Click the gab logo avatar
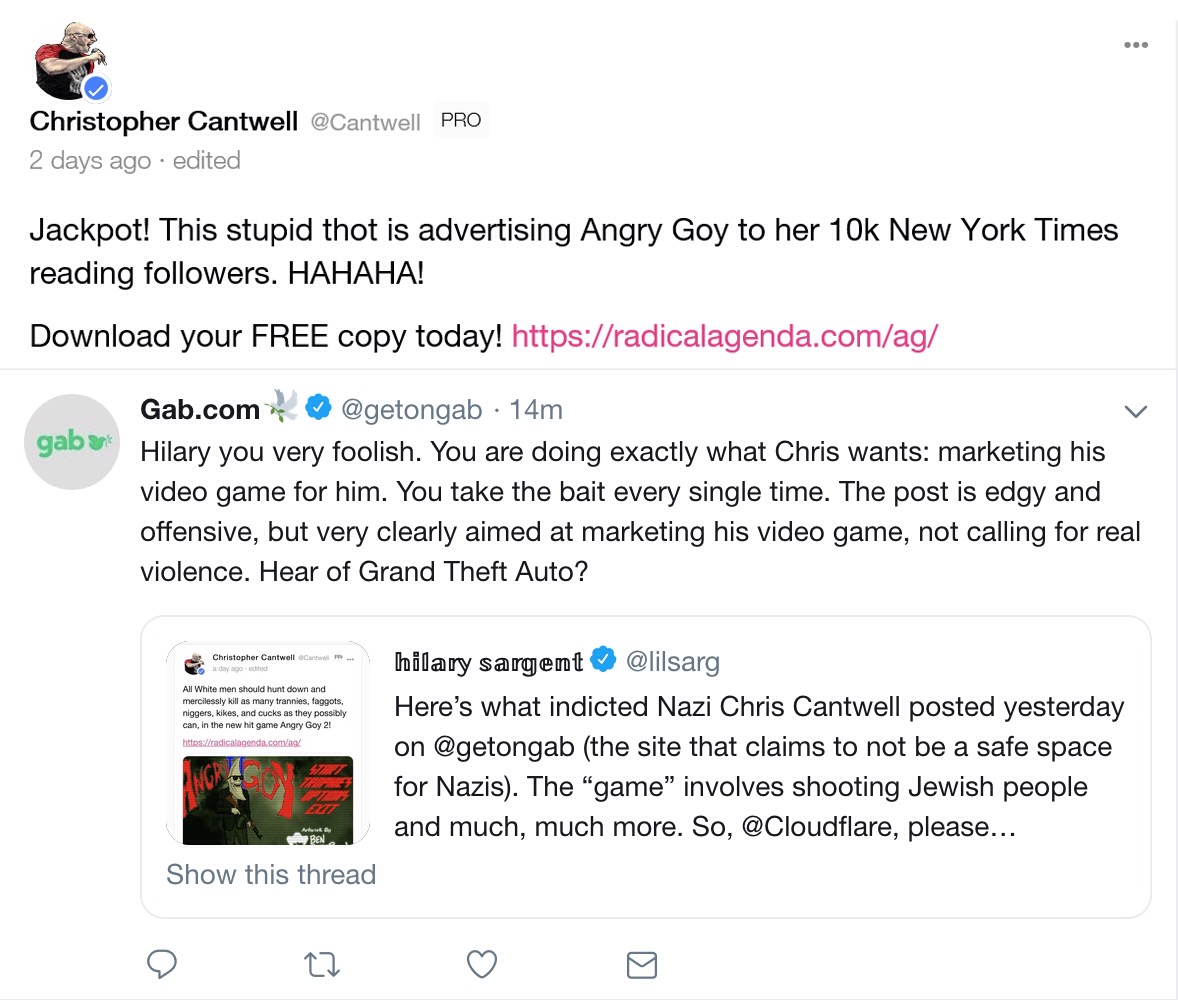 pyautogui.click(x=71, y=441)
